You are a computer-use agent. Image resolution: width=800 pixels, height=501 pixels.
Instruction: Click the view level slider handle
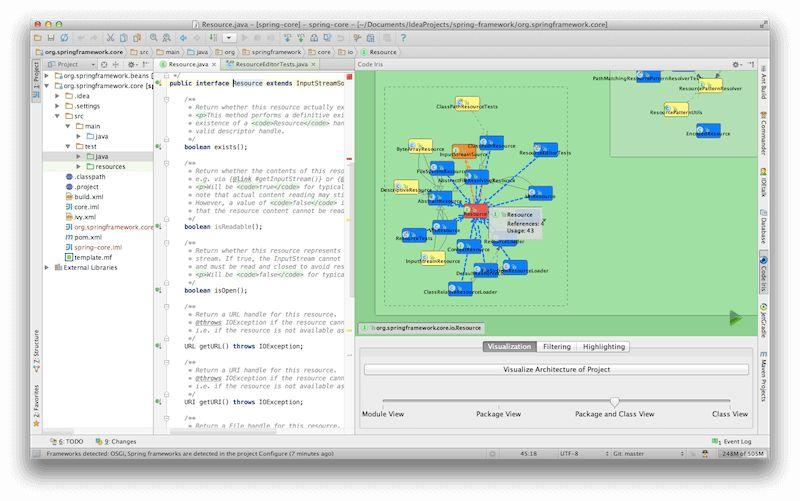[614, 401]
